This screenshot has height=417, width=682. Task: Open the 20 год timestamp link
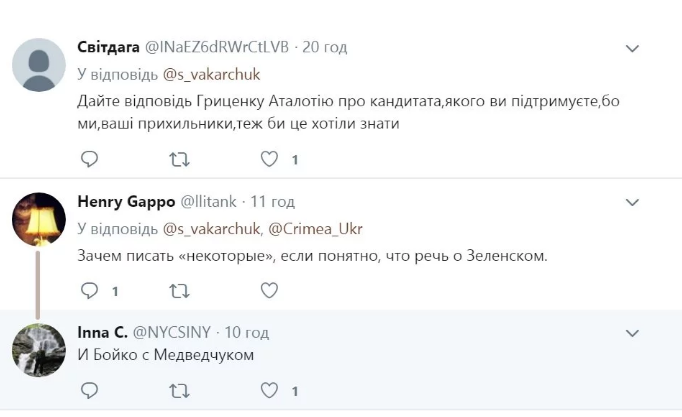click(x=324, y=47)
